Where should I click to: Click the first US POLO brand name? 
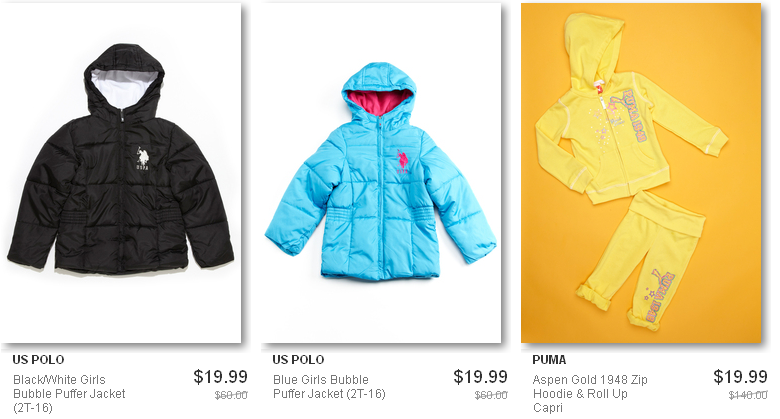(x=38, y=359)
